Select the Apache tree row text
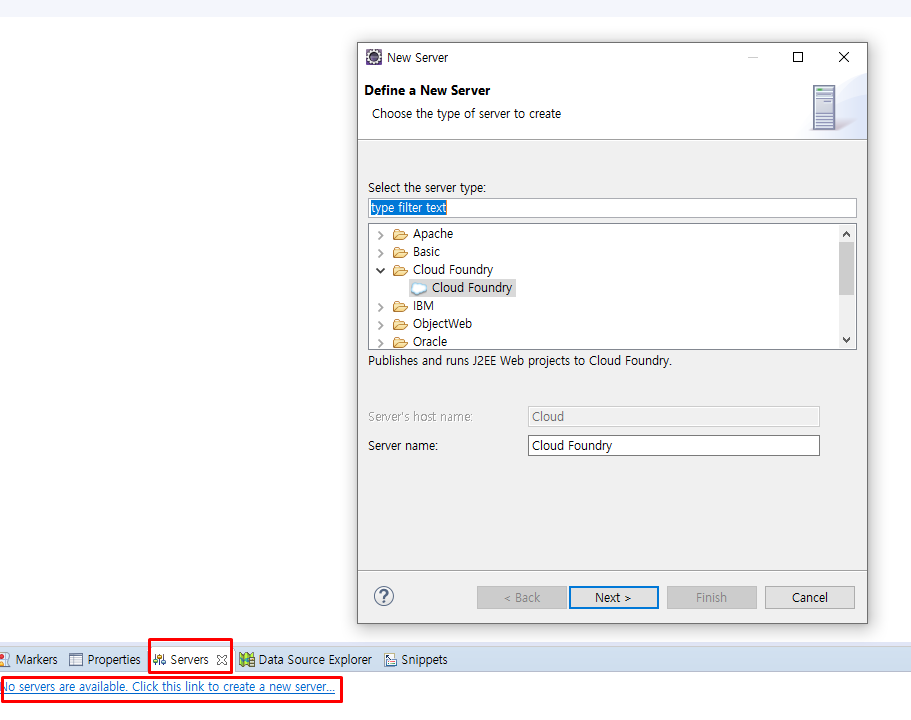 coord(433,234)
